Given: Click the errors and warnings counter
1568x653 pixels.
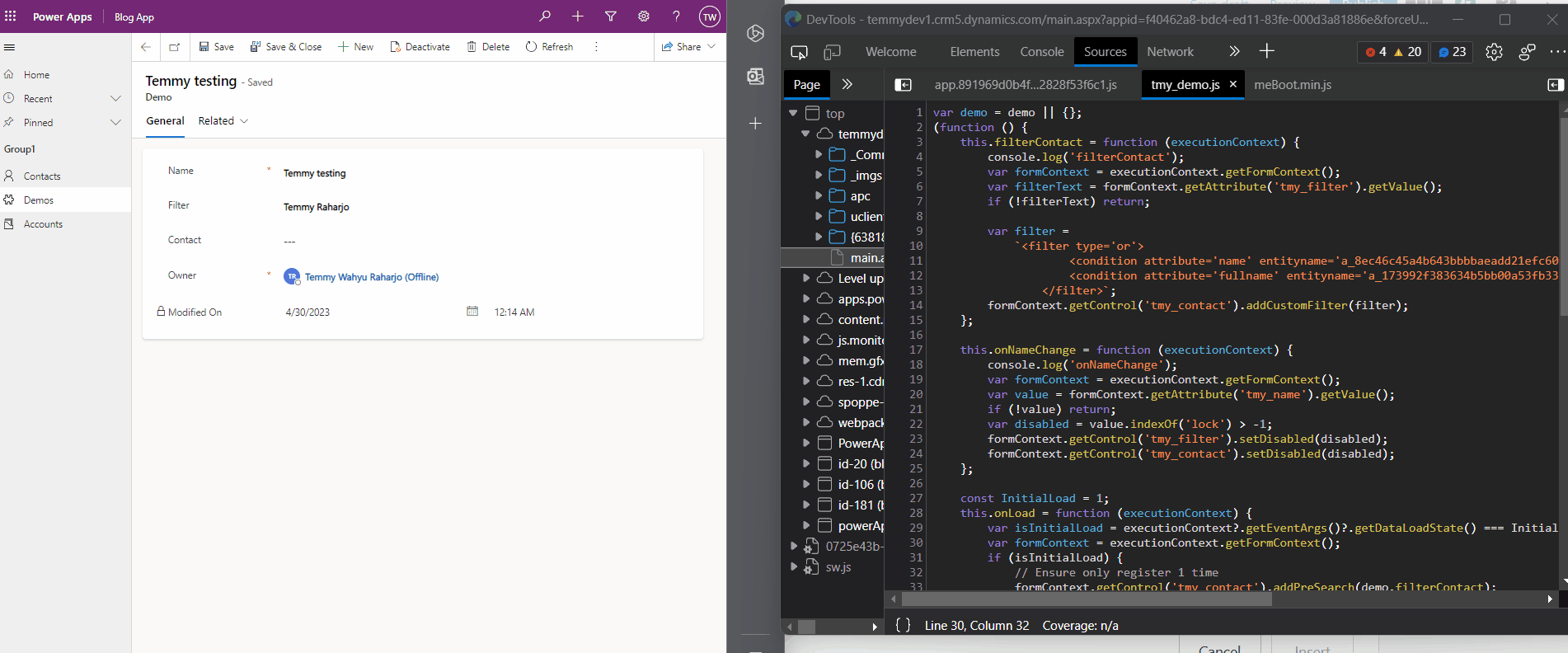Looking at the screenshot, I should (x=1393, y=52).
